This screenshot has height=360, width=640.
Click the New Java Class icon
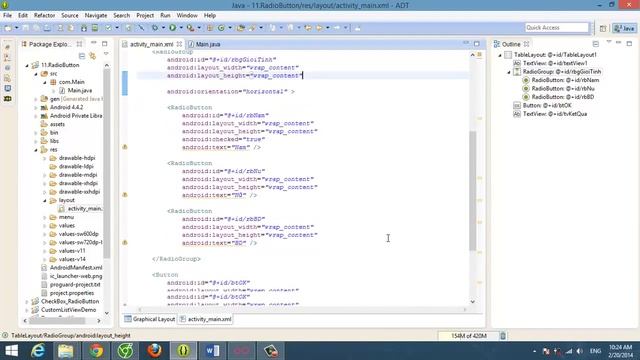coord(221,28)
